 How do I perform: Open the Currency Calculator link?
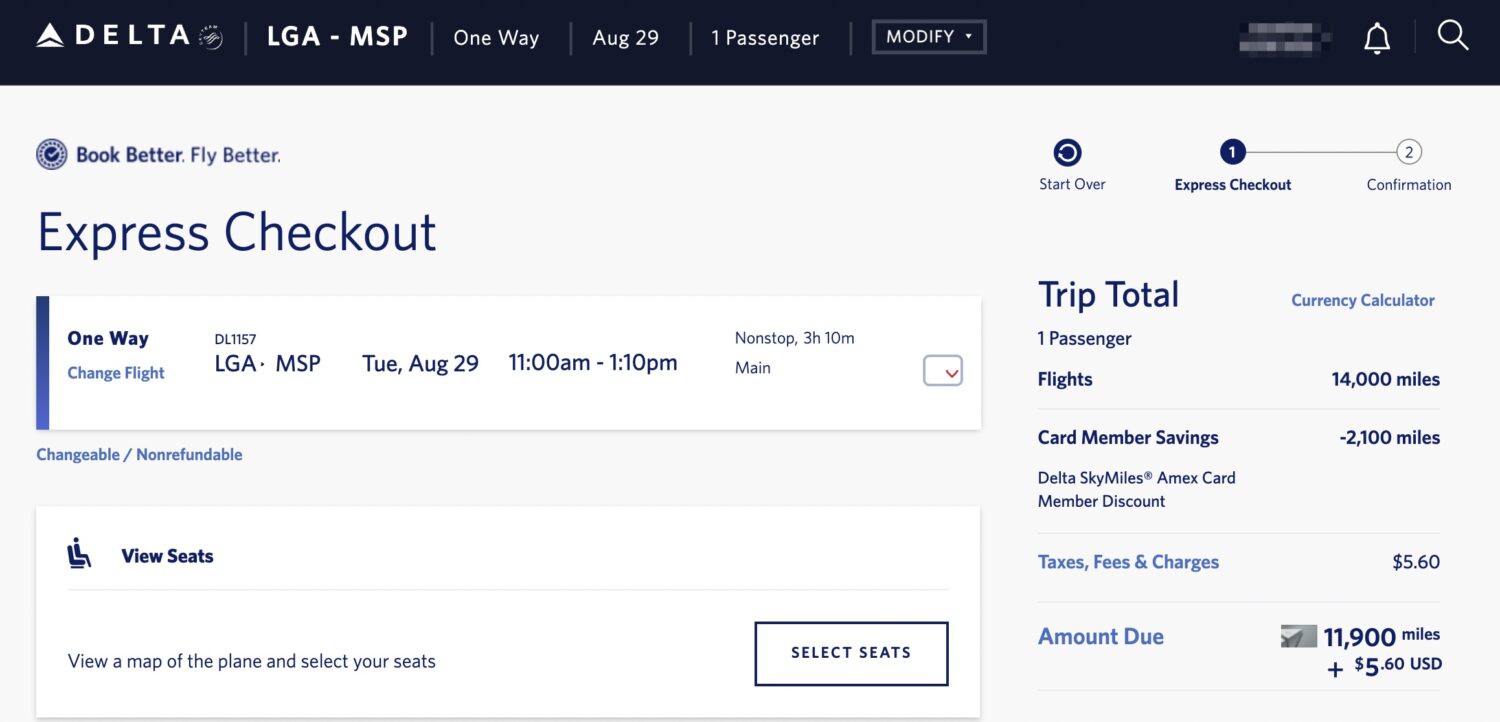tap(1362, 299)
